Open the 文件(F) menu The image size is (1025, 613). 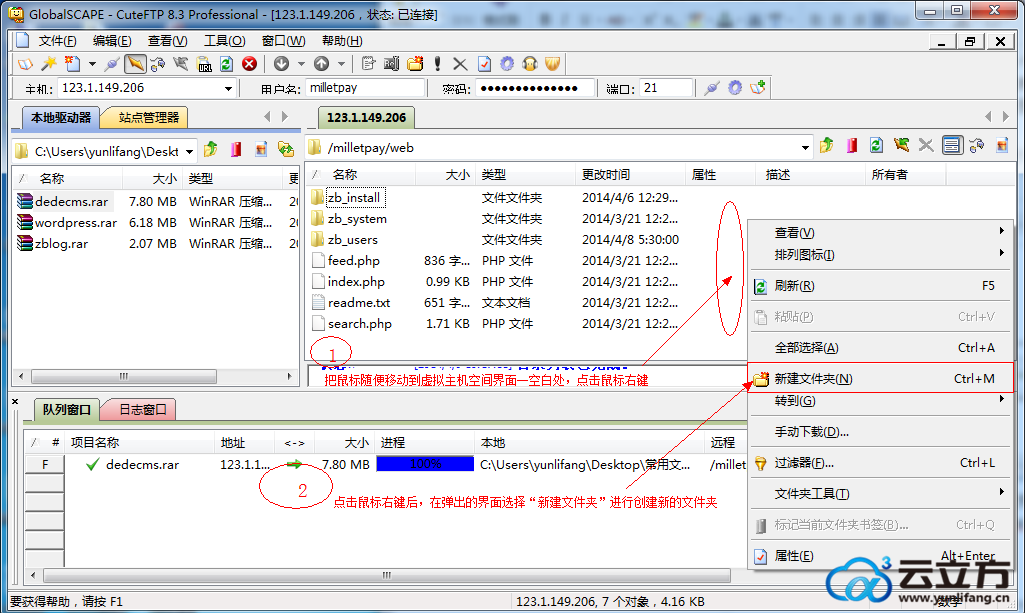tap(57, 41)
